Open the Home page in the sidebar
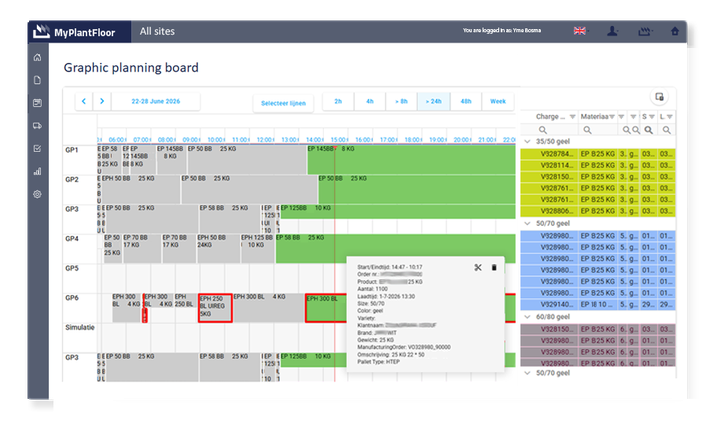Viewport: 713px width, 424px height. 37,57
